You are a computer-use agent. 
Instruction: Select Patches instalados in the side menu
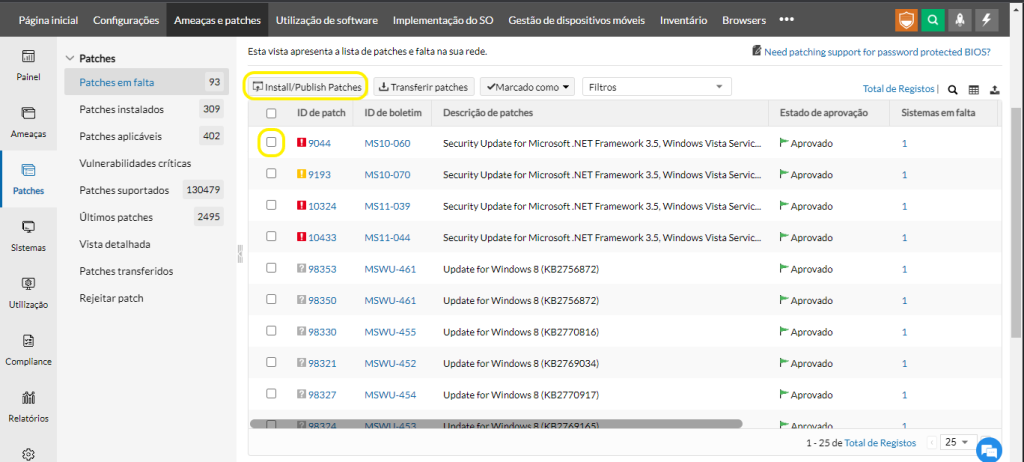point(121,109)
